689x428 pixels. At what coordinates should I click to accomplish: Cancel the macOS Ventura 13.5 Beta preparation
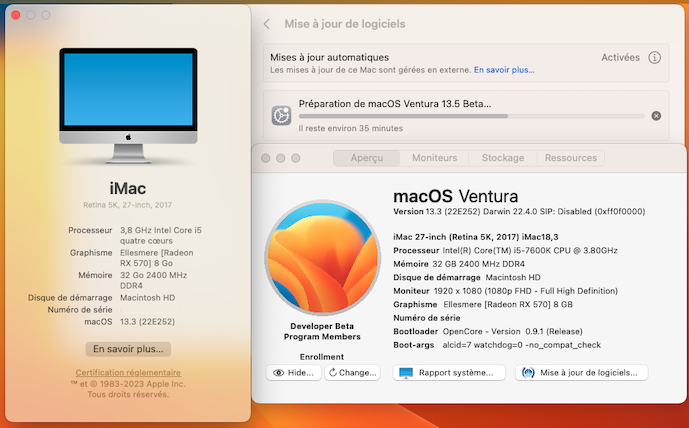tap(656, 116)
